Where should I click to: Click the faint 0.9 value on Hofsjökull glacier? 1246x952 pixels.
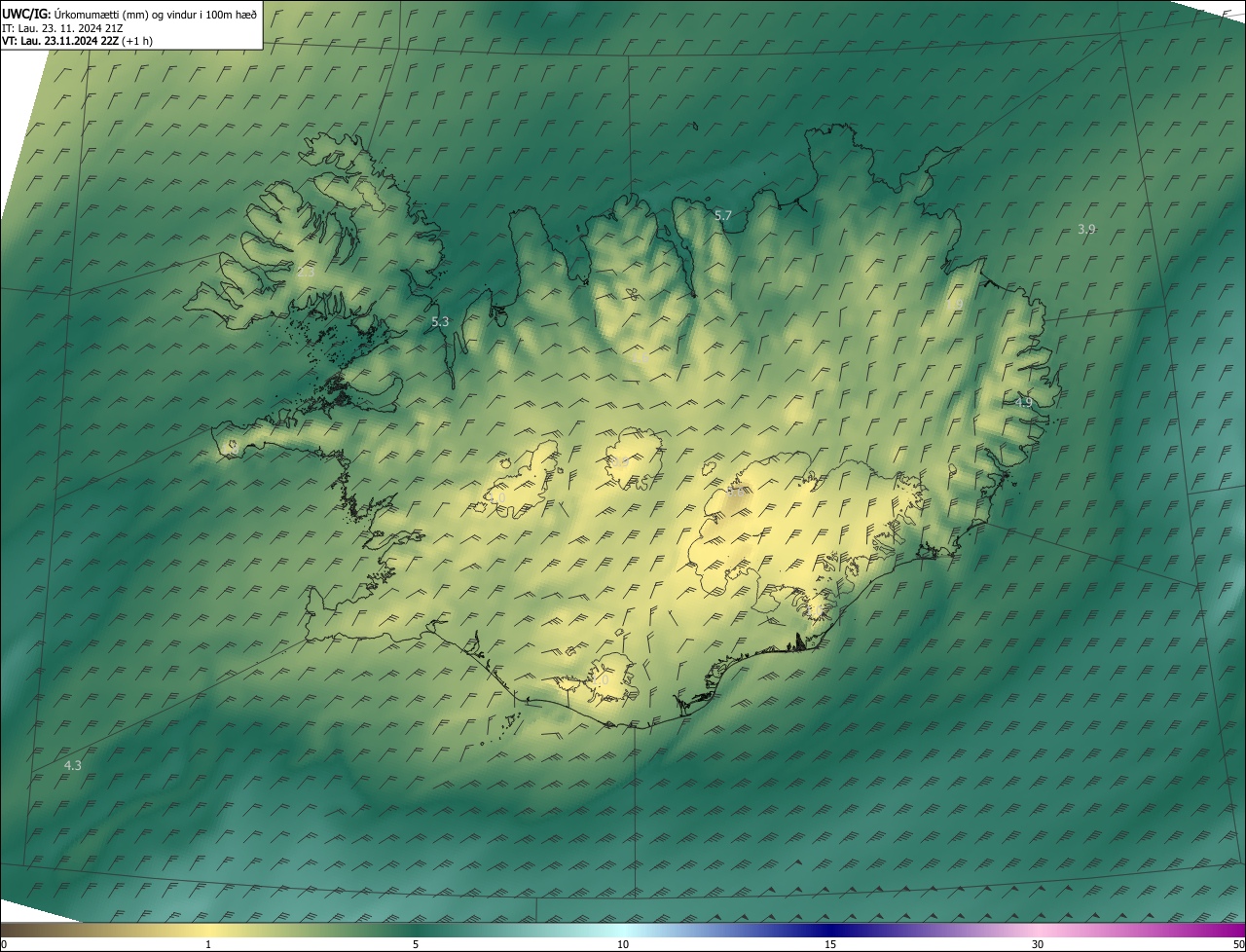pos(619,462)
